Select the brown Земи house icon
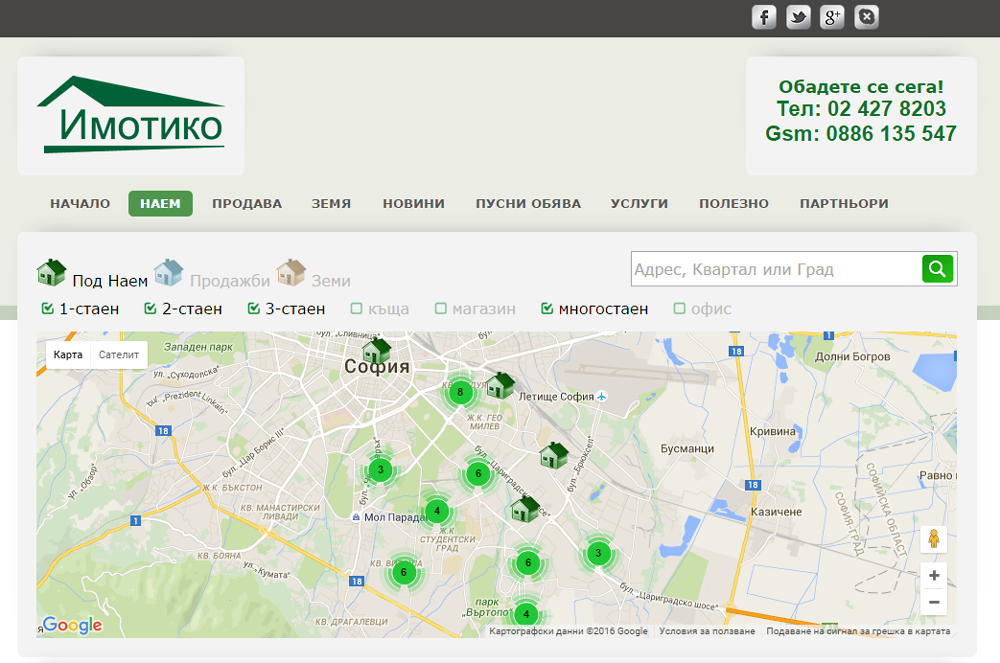 (290, 273)
